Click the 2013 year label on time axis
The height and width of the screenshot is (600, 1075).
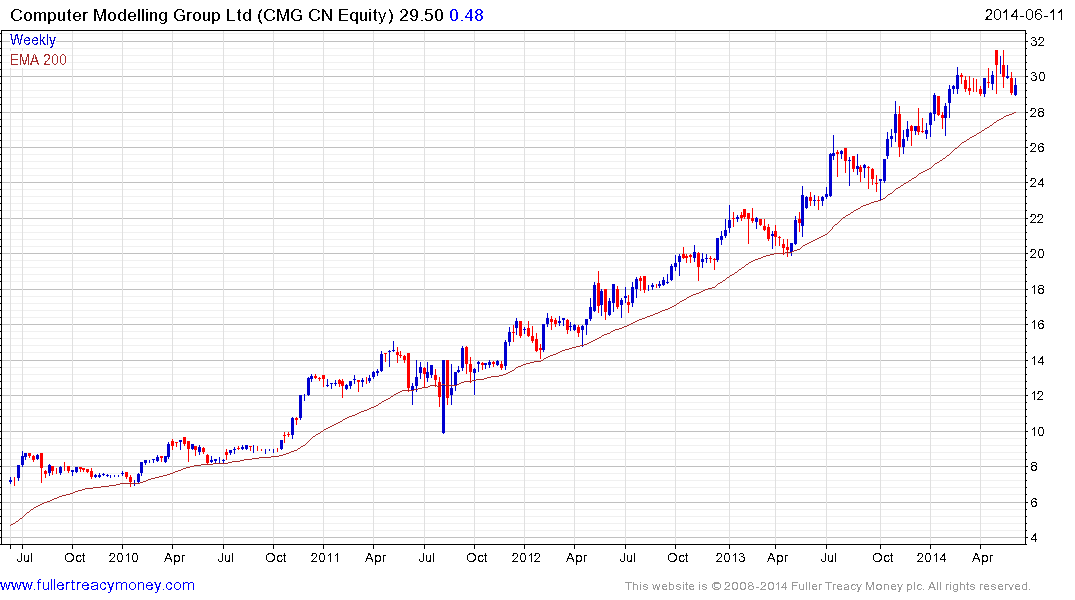pyautogui.click(x=730, y=557)
